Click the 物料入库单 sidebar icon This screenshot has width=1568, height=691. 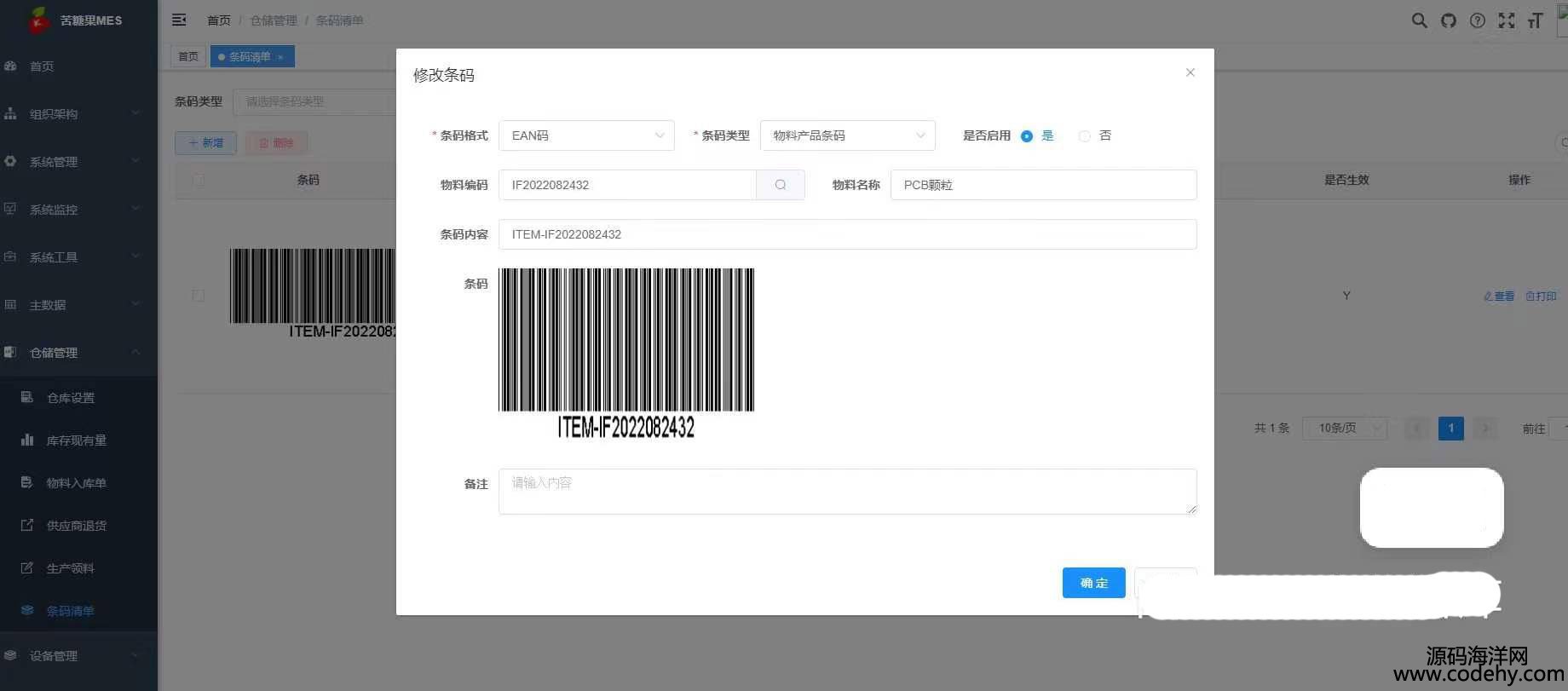coord(27,482)
